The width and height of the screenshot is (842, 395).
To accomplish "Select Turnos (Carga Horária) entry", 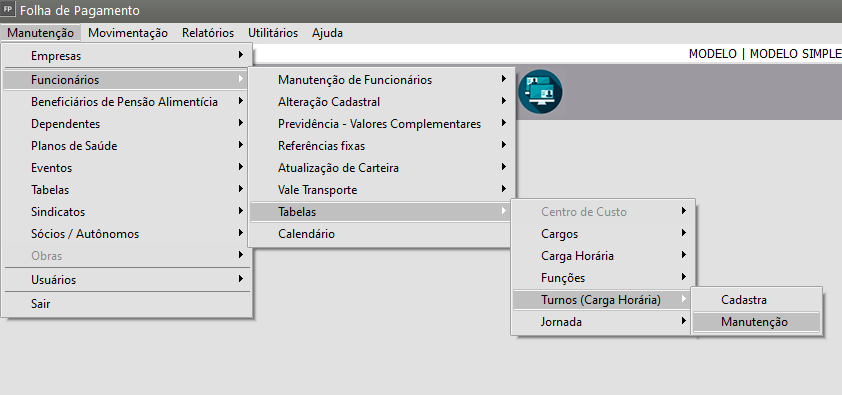I will click(x=603, y=300).
